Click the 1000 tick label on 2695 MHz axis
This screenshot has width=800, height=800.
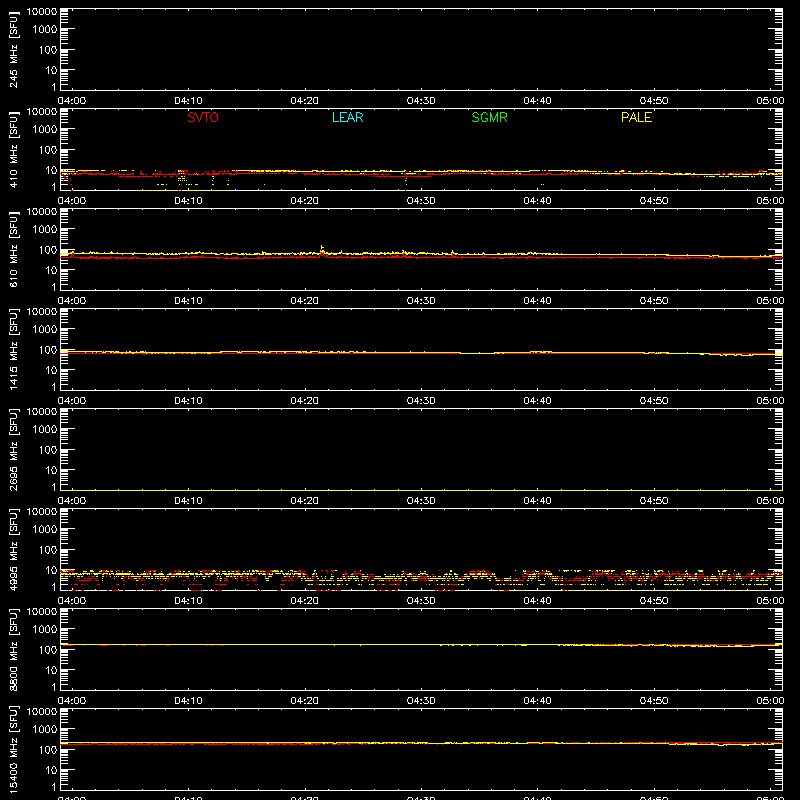[x=45, y=430]
